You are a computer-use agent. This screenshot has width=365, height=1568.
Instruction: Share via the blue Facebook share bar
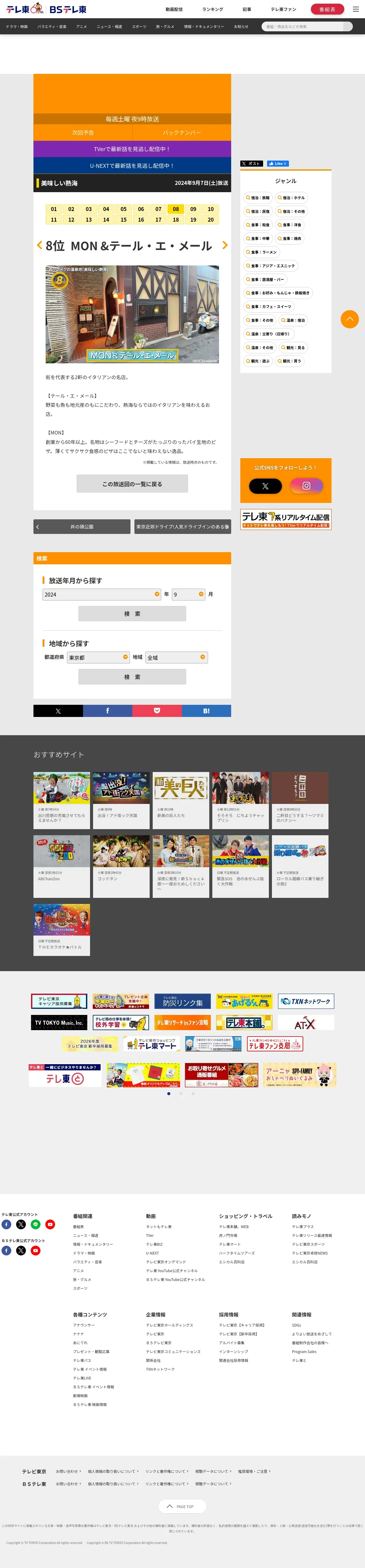107,710
